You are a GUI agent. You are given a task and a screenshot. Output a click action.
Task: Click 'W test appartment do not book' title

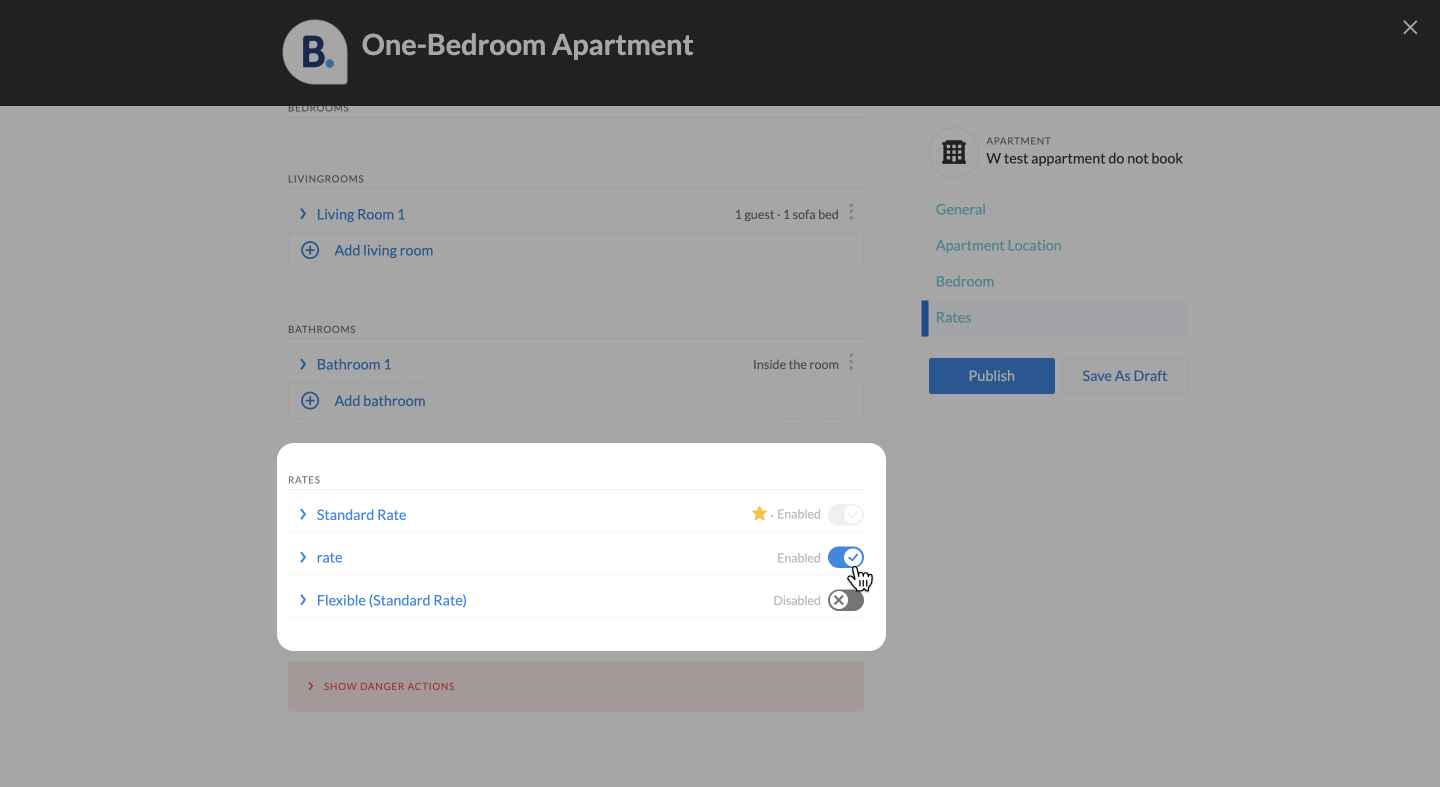(x=1085, y=158)
